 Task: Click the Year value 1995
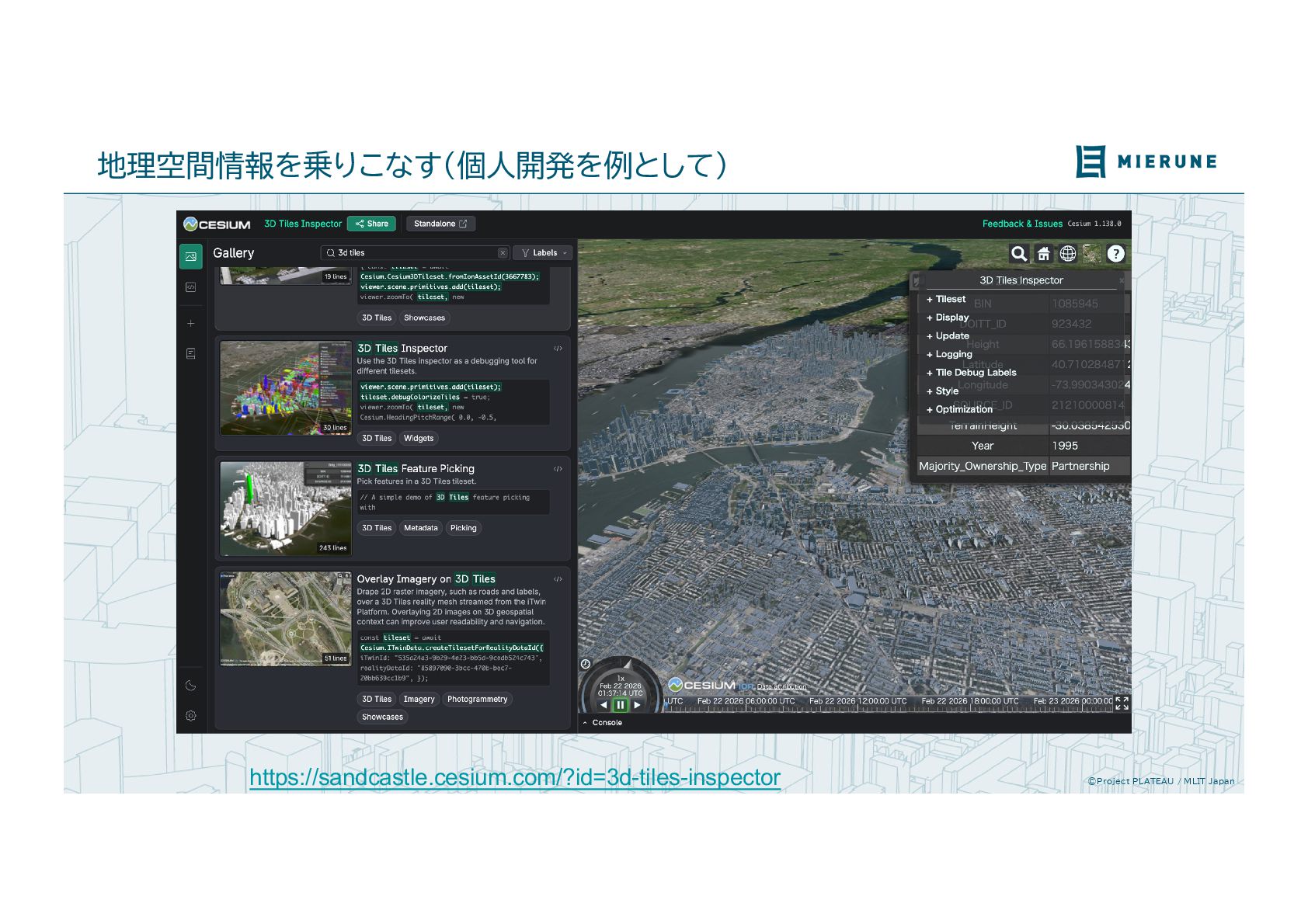pyautogui.click(x=1065, y=446)
